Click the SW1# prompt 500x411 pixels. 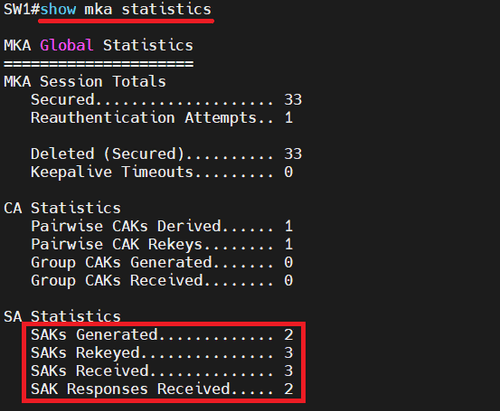[22, 9]
